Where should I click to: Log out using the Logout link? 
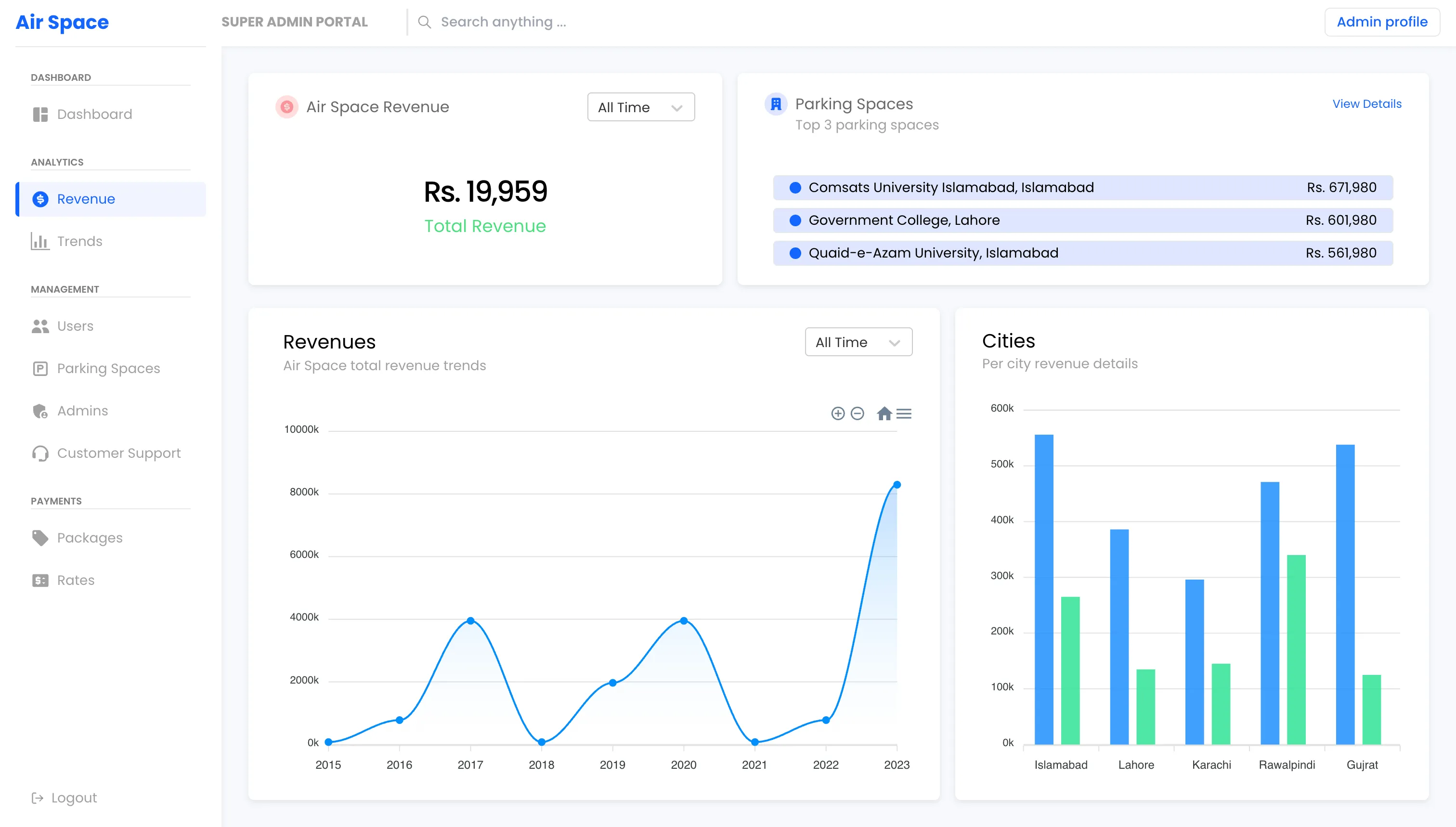tap(73, 798)
